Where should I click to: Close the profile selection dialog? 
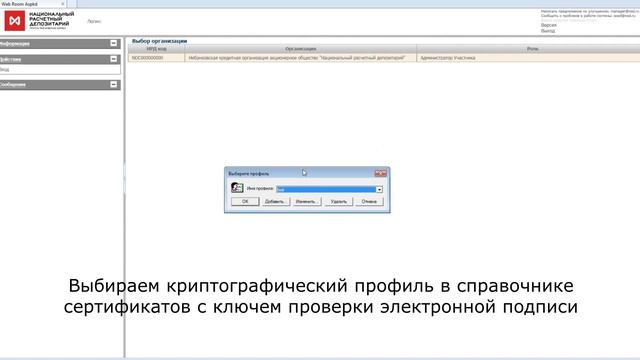(x=380, y=173)
